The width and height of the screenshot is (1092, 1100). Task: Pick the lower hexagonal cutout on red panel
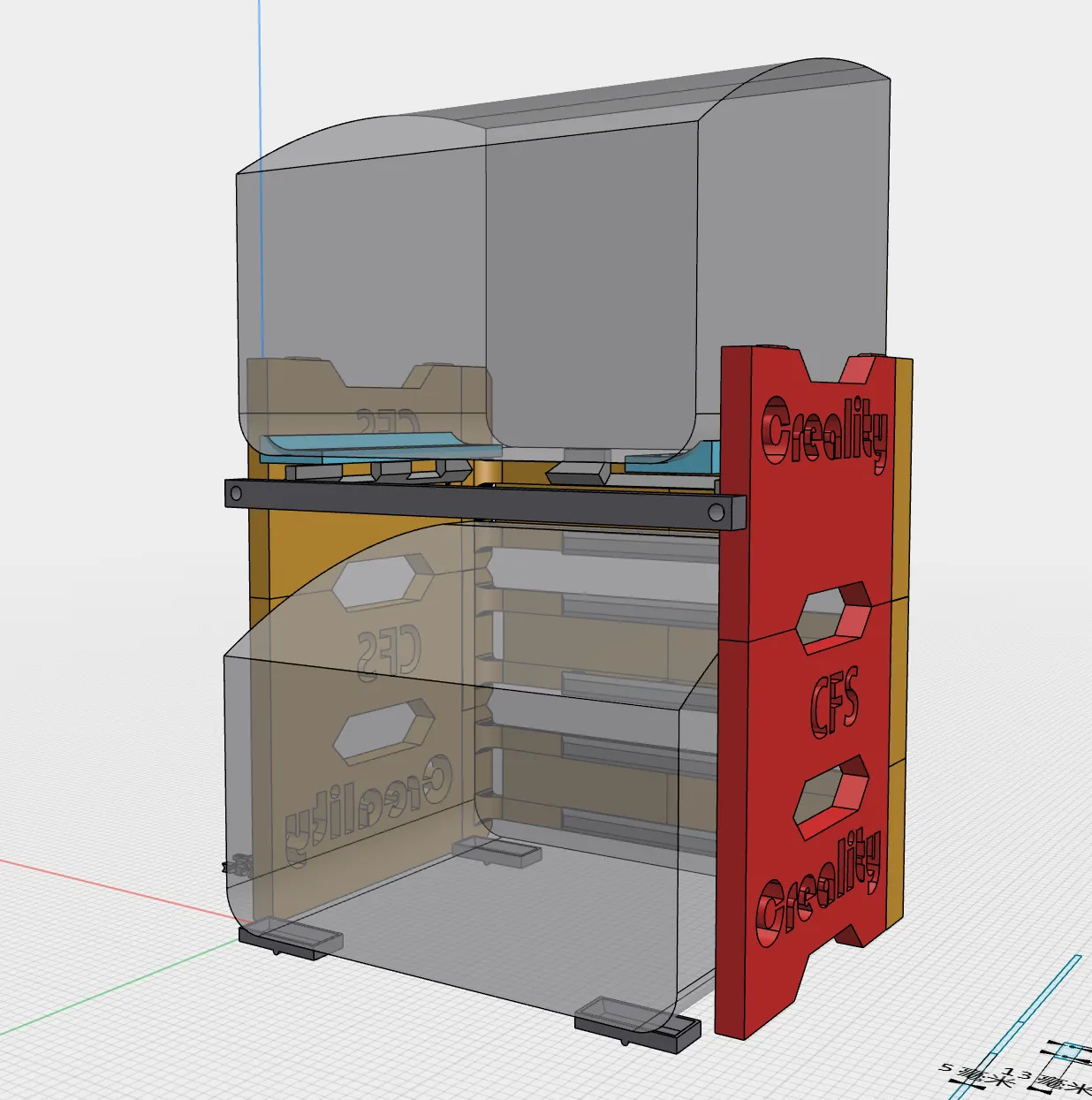830,797
